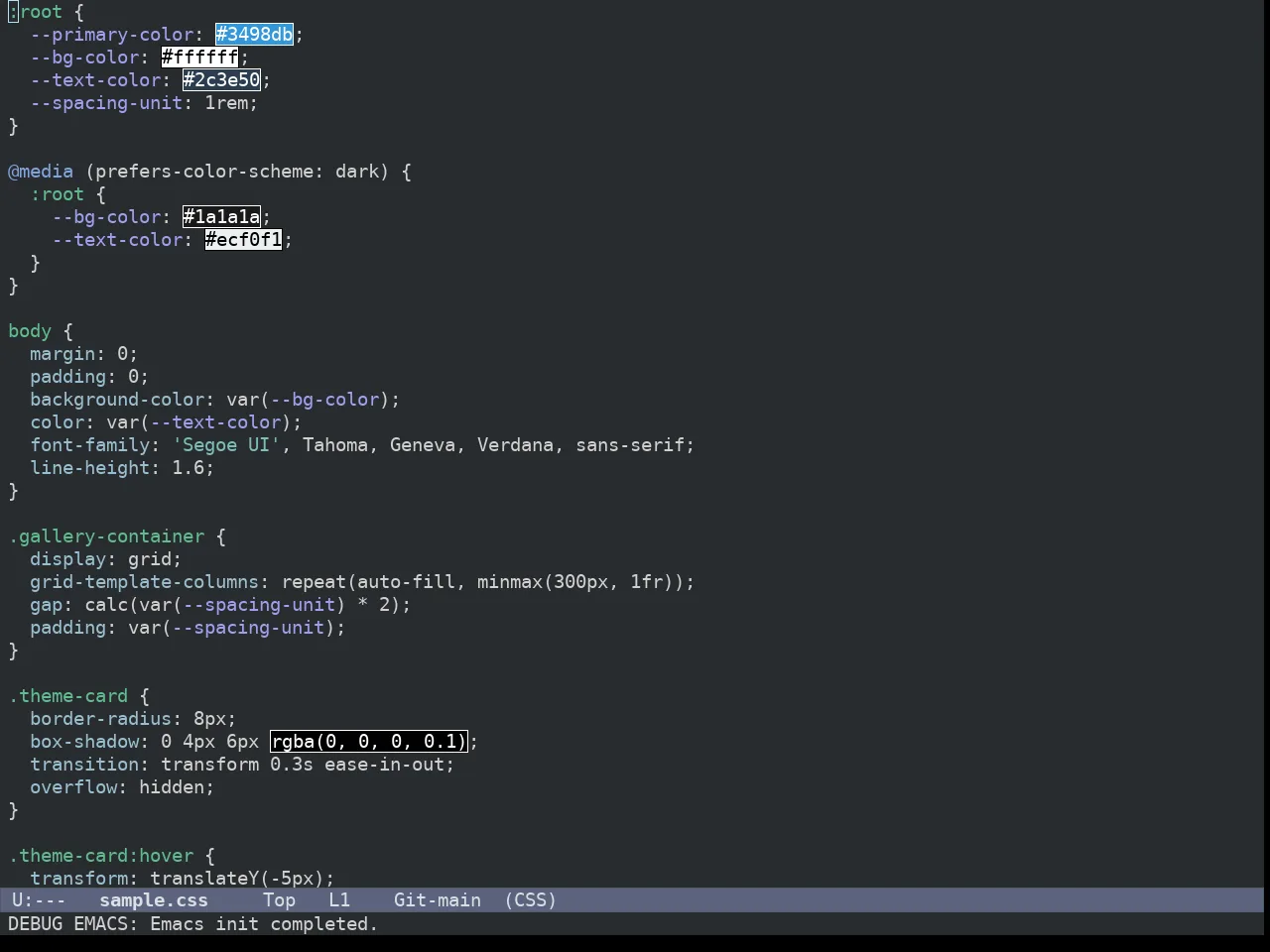This screenshot has width=1270, height=952.
Task: Place cursor on the @media keyword
Action: coord(41,172)
